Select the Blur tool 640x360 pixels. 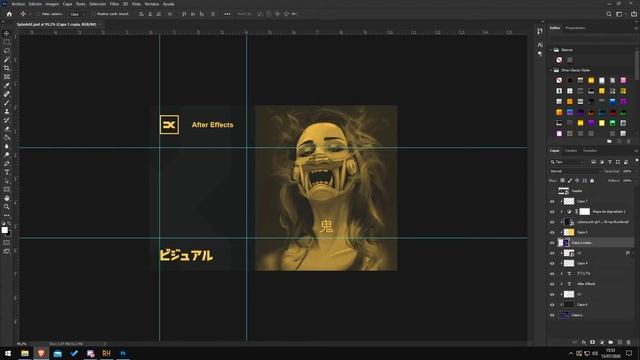[7, 146]
